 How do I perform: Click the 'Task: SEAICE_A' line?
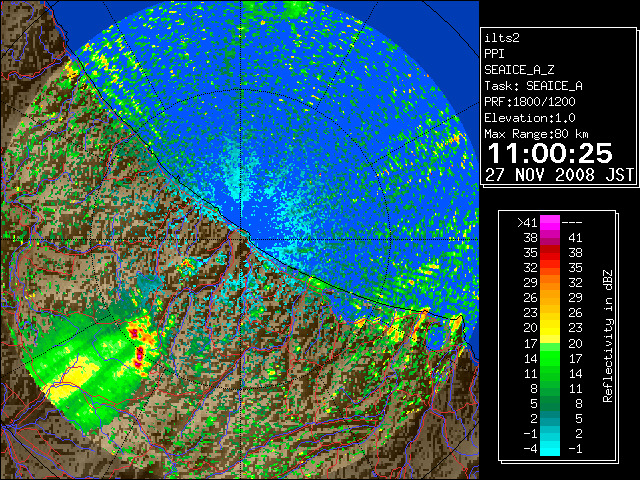[533, 86]
